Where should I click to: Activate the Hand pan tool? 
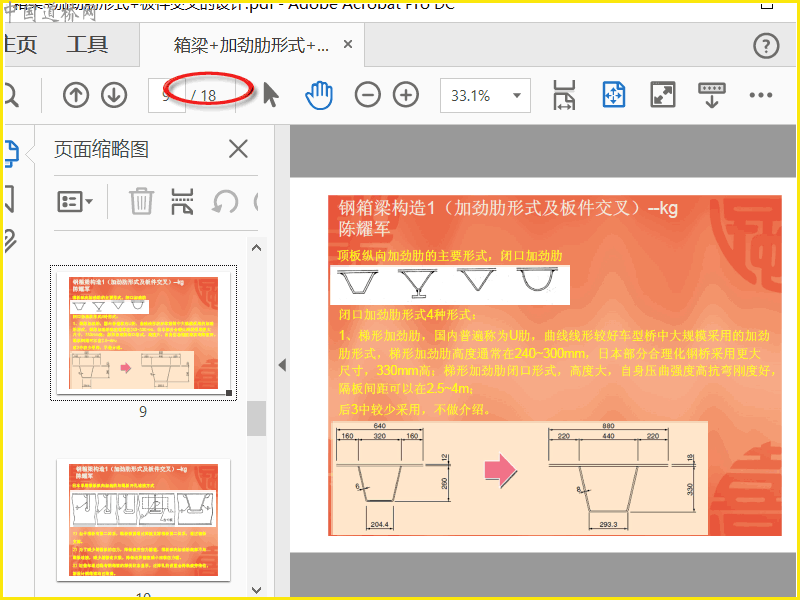[319, 95]
